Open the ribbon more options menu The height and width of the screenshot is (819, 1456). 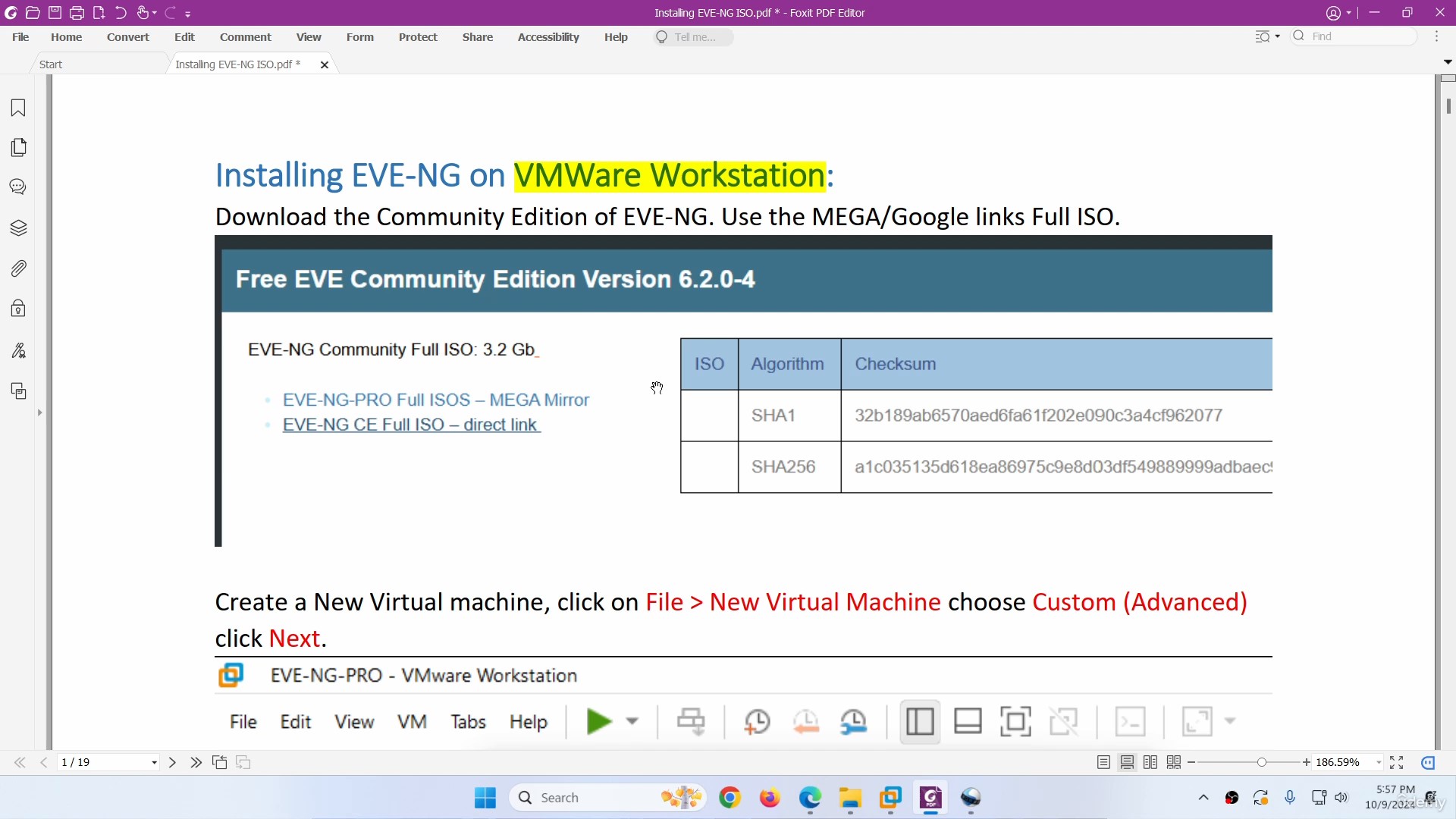(x=1436, y=36)
